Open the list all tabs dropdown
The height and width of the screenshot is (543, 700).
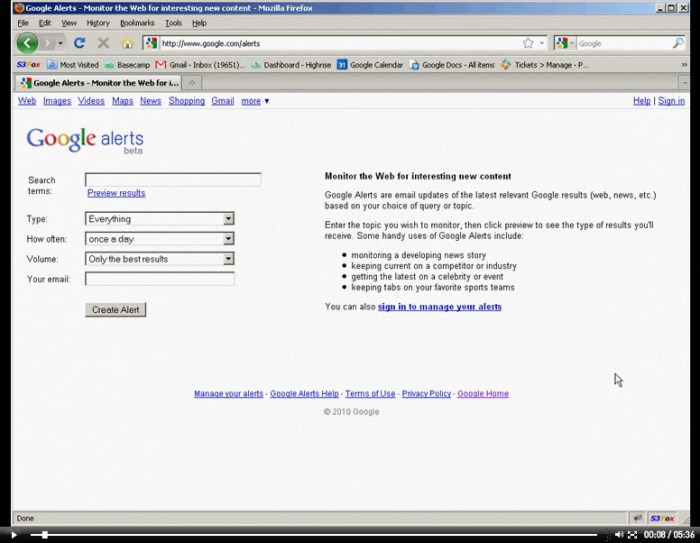(x=684, y=83)
